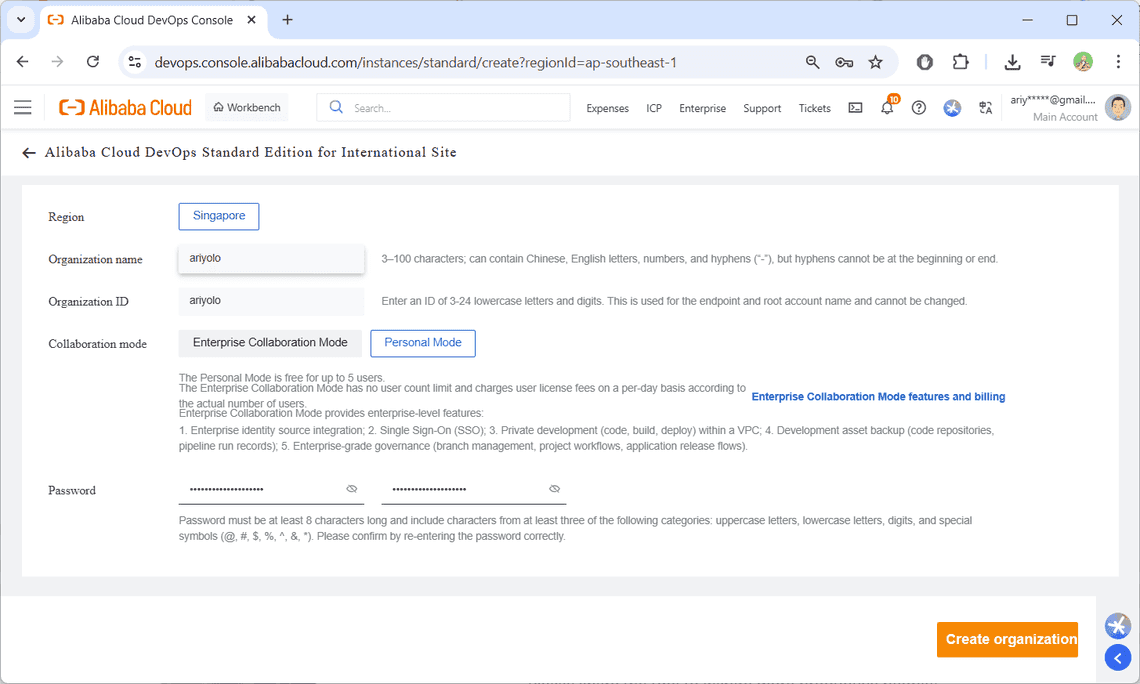Click the help question mark icon
The height and width of the screenshot is (684, 1140).
[919, 108]
